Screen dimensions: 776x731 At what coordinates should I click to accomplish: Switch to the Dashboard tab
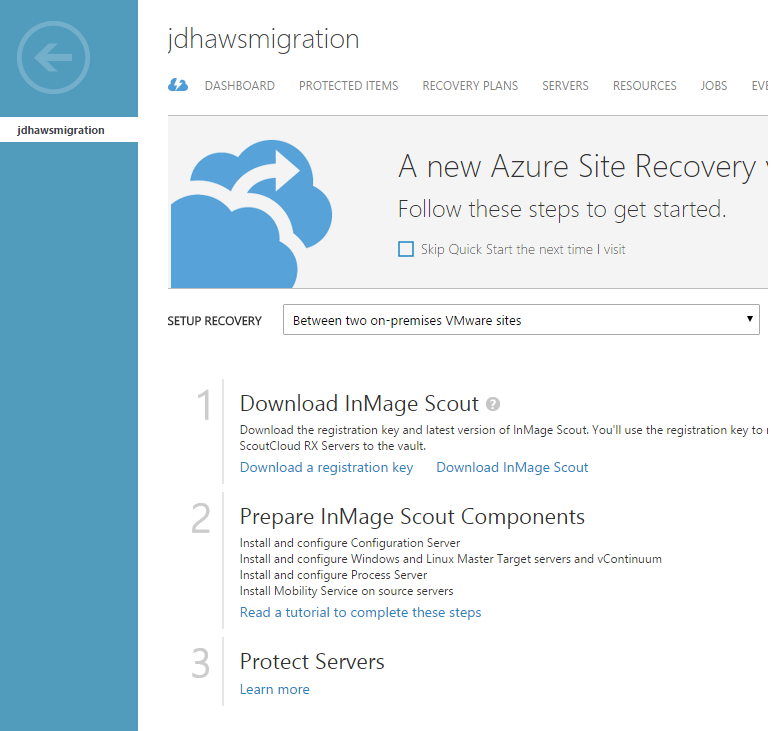240,86
